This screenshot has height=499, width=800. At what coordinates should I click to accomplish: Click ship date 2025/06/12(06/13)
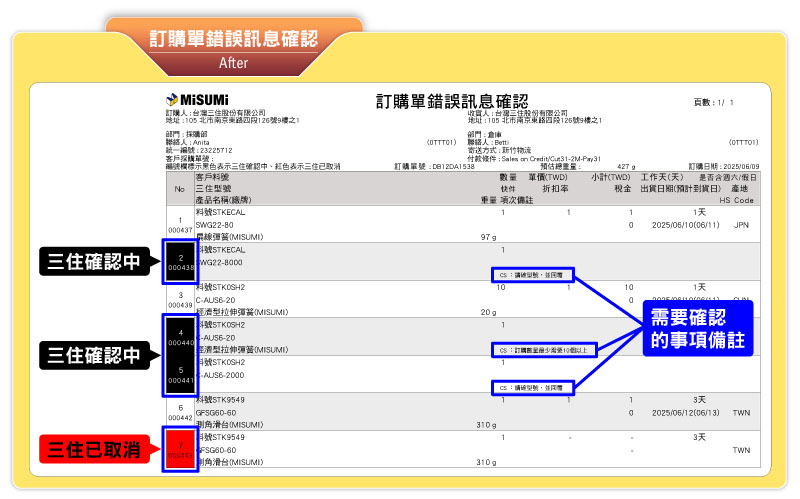pos(685,413)
